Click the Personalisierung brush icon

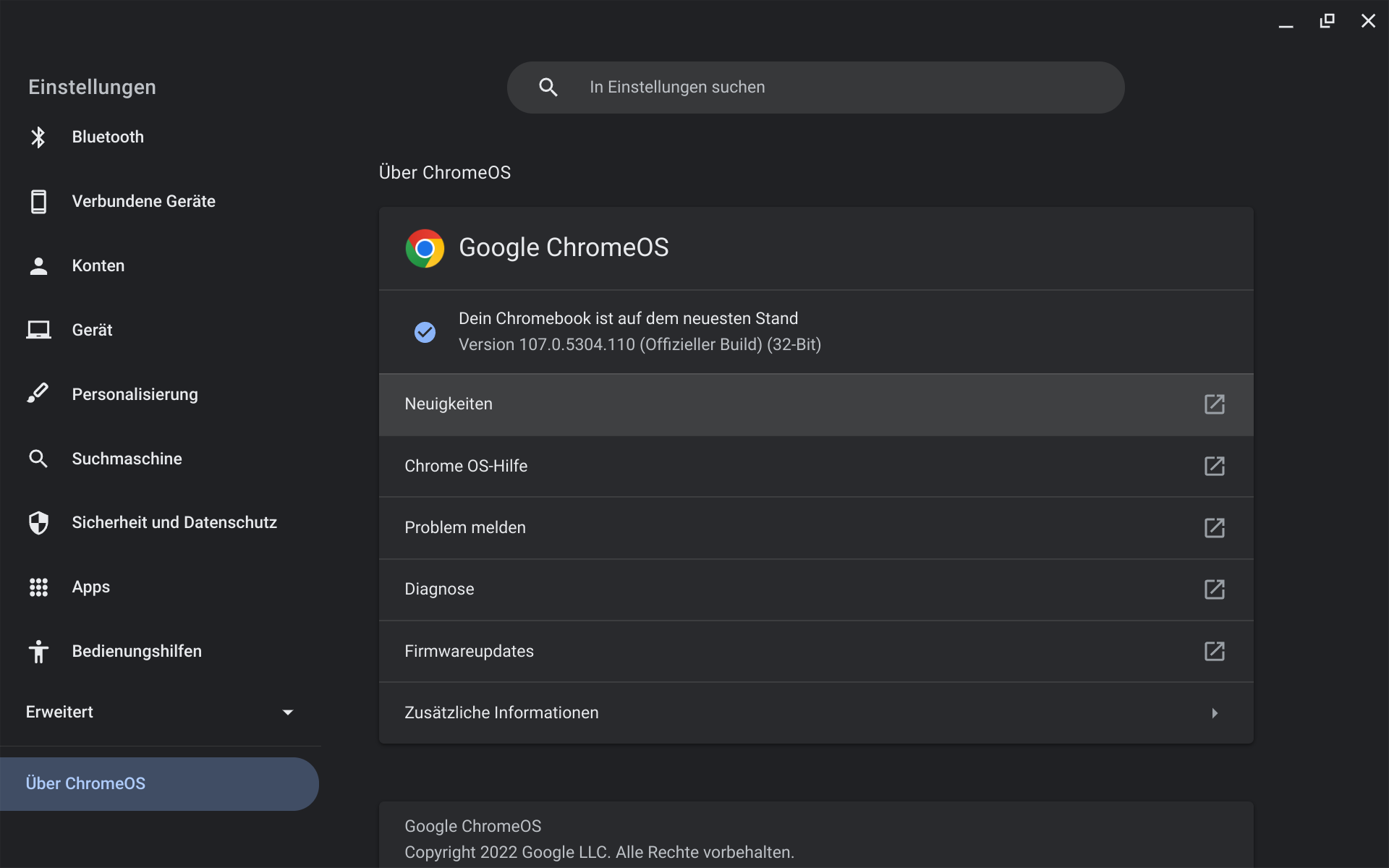[x=38, y=393]
